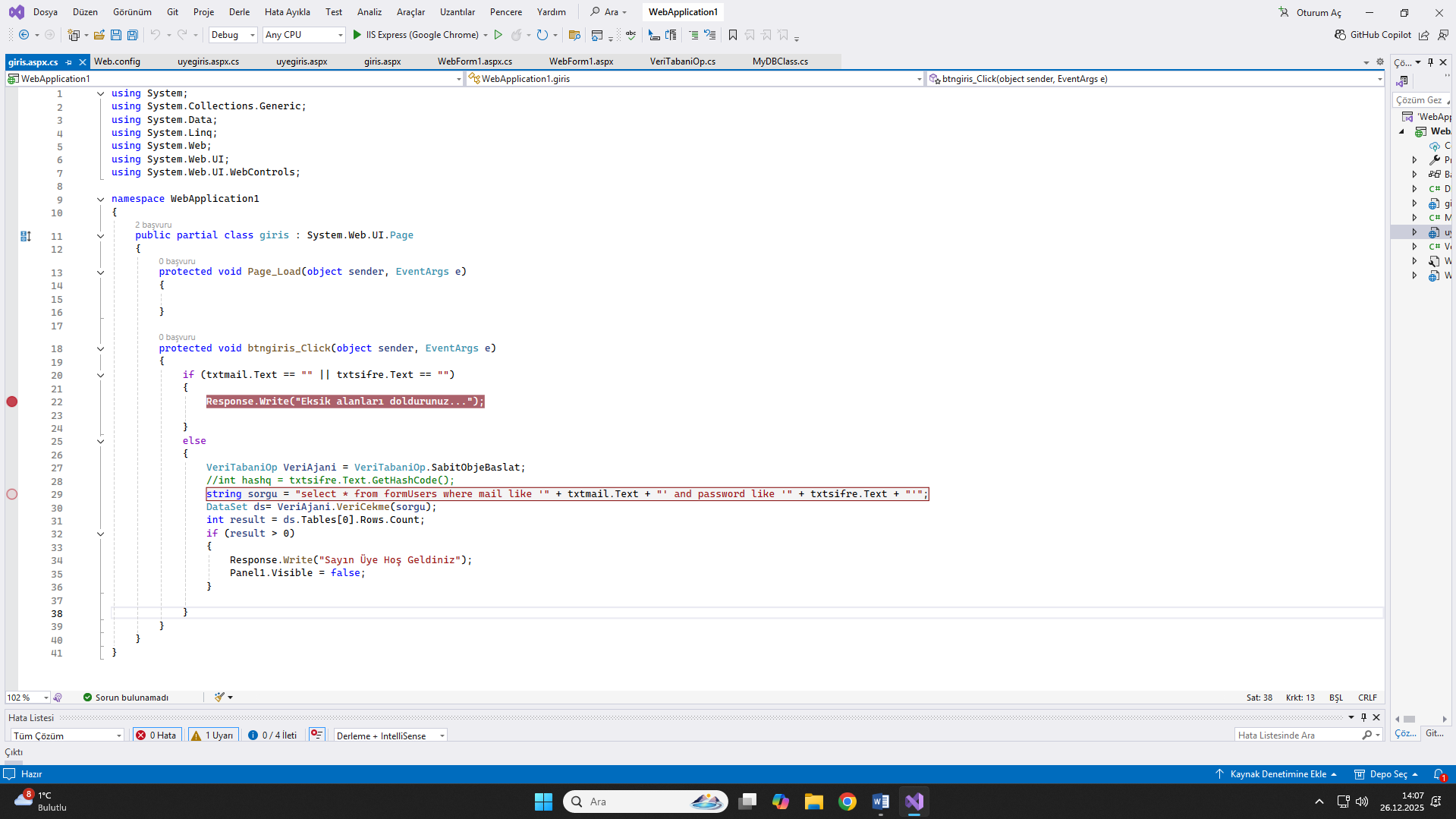
Task: Toggle the 0 / 4 İleti messages filter
Action: pyautogui.click(x=272, y=736)
